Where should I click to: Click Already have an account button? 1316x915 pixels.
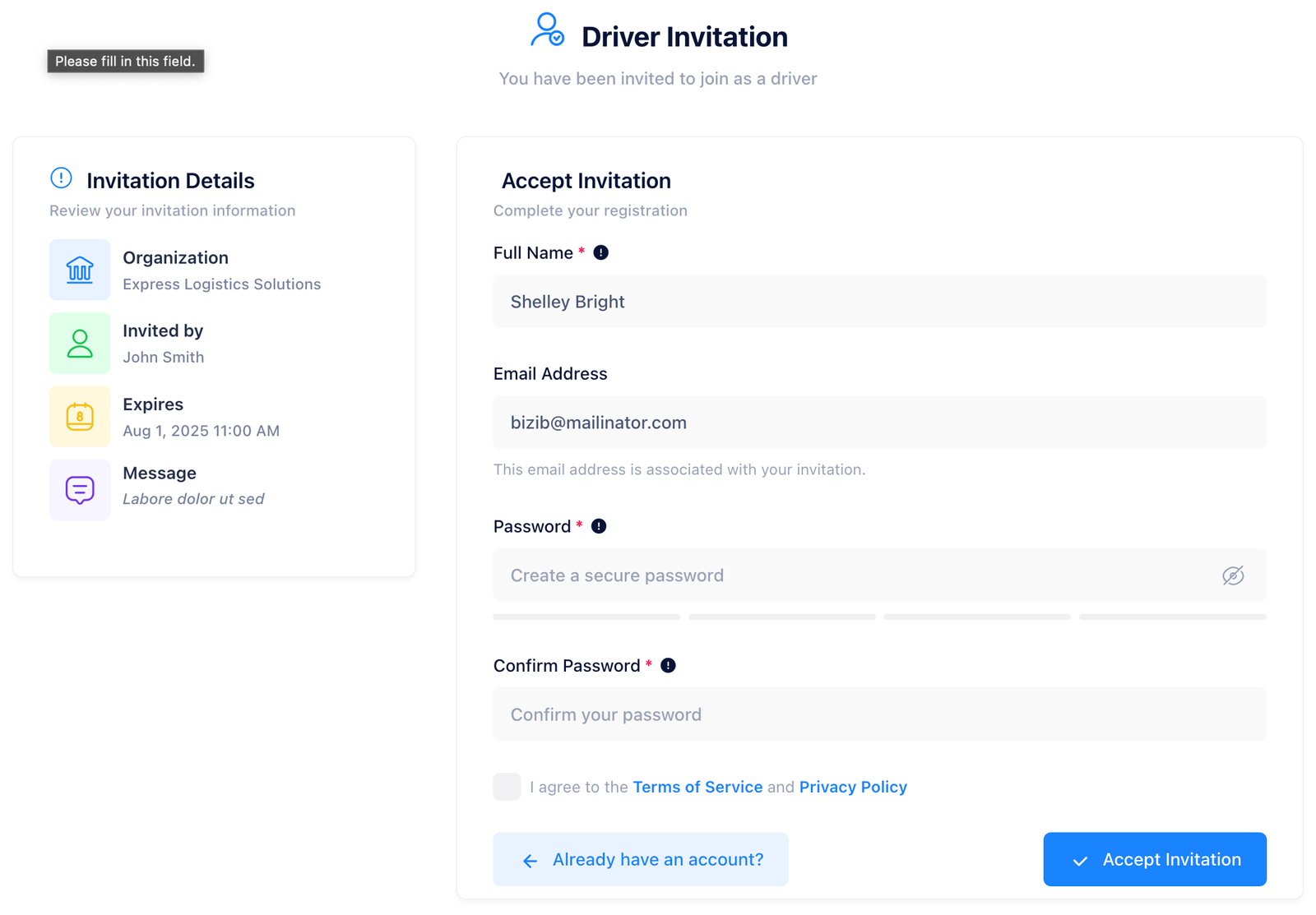click(641, 859)
